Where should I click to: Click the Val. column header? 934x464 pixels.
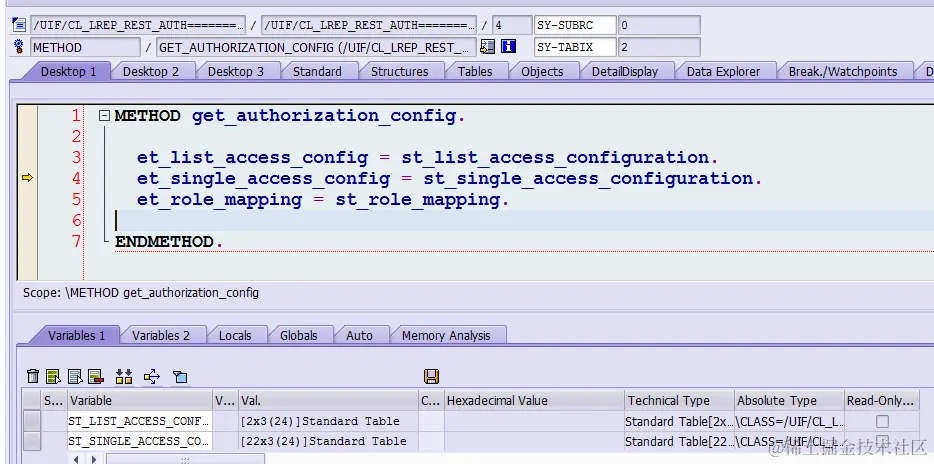click(328, 401)
